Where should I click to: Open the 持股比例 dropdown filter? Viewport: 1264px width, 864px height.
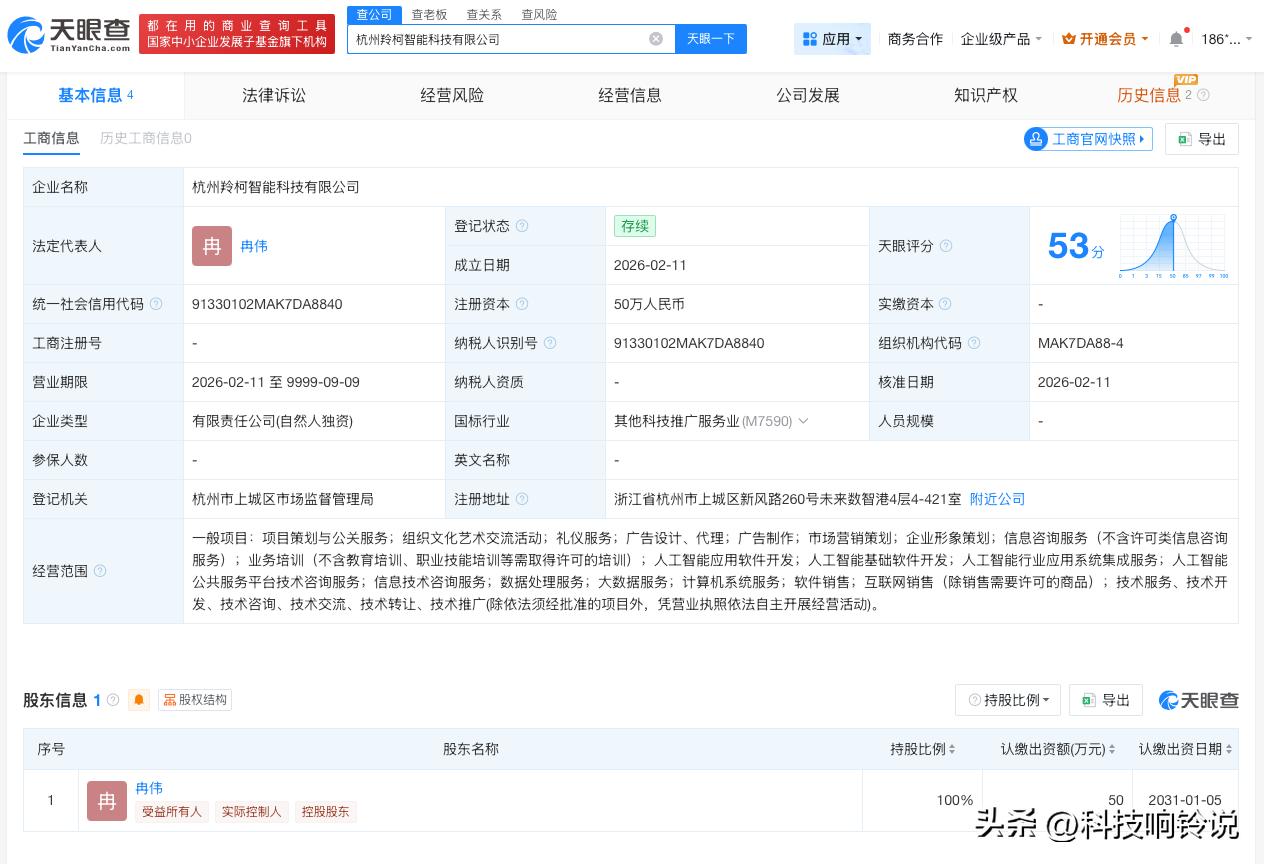tap(1008, 700)
